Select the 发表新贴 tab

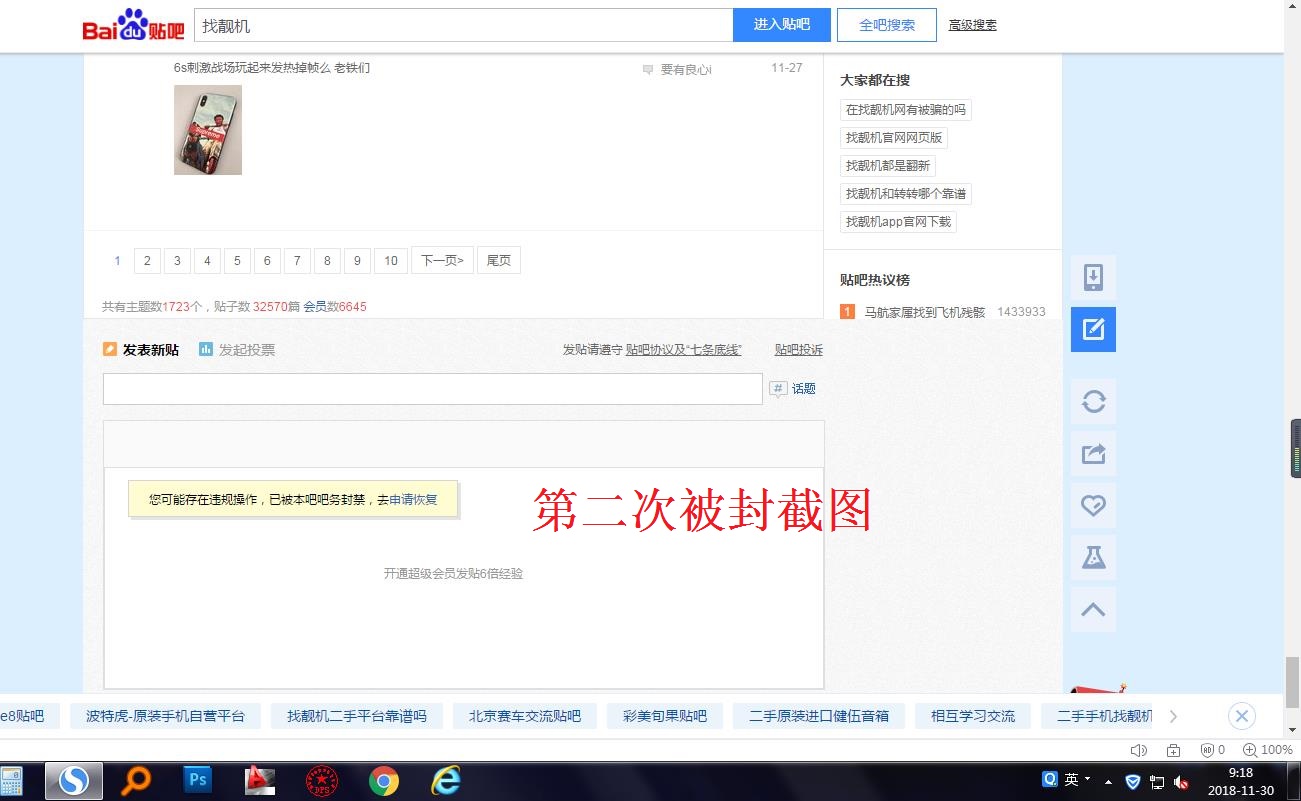pyautogui.click(x=141, y=349)
